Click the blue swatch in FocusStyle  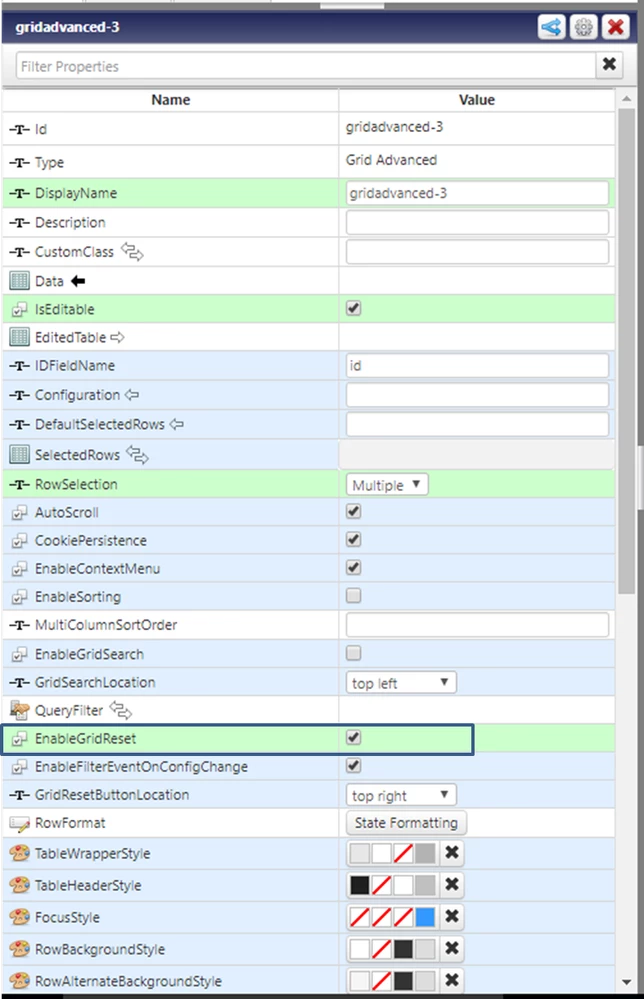[x=425, y=917]
